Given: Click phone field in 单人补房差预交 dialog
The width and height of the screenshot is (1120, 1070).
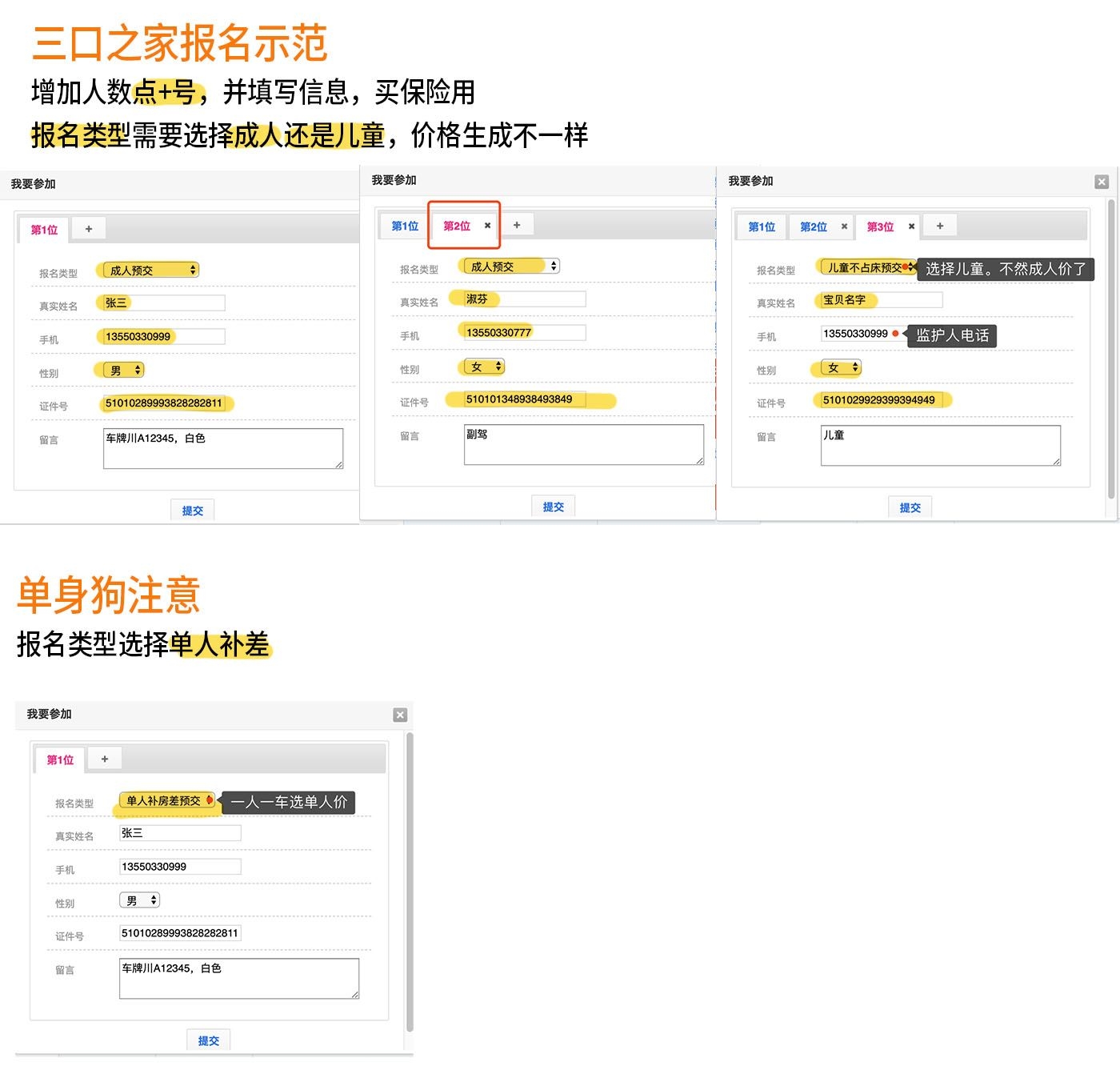Looking at the screenshot, I should [x=180, y=867].
